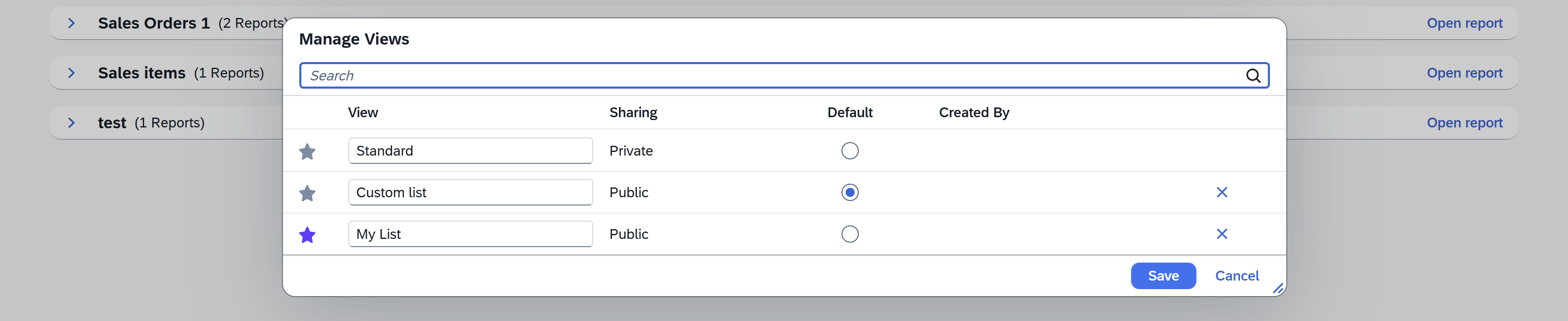Open the test section chevron
The height and width of the screenshot is (321, 1568).
point(71,123)
